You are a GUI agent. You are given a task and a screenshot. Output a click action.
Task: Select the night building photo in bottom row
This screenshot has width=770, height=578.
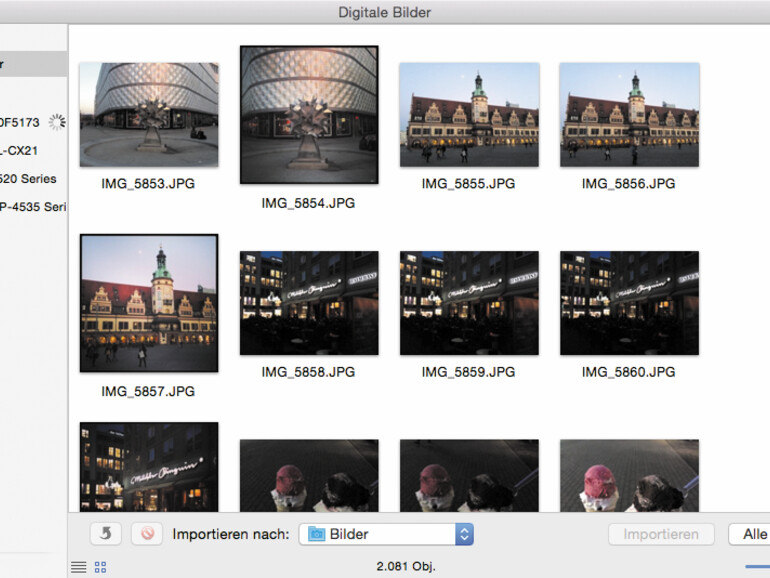(x=149, y=467)
